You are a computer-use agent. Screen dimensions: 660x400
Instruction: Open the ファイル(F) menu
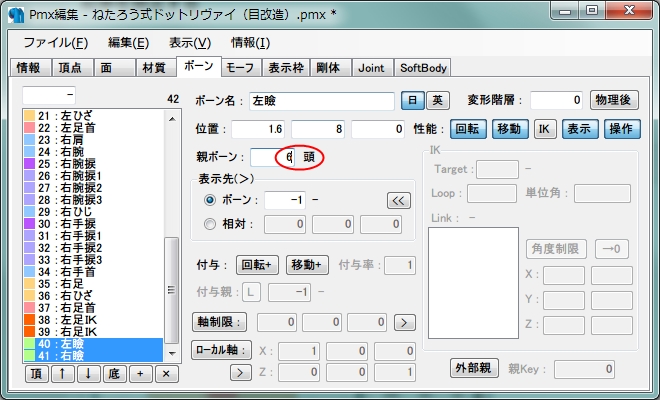[55, 43]
